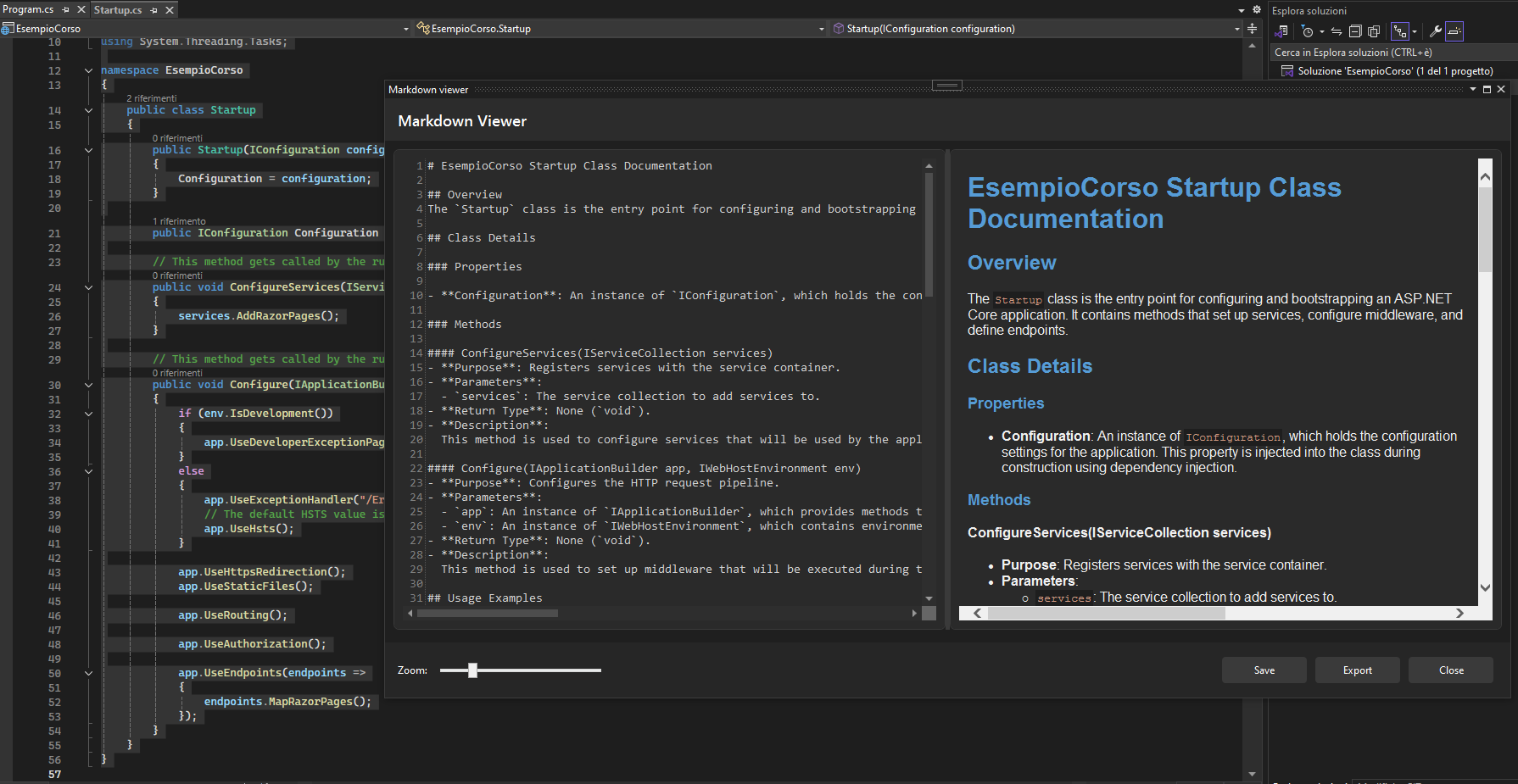Click the '1 riferimento' CodeLens link

[179, 221]
